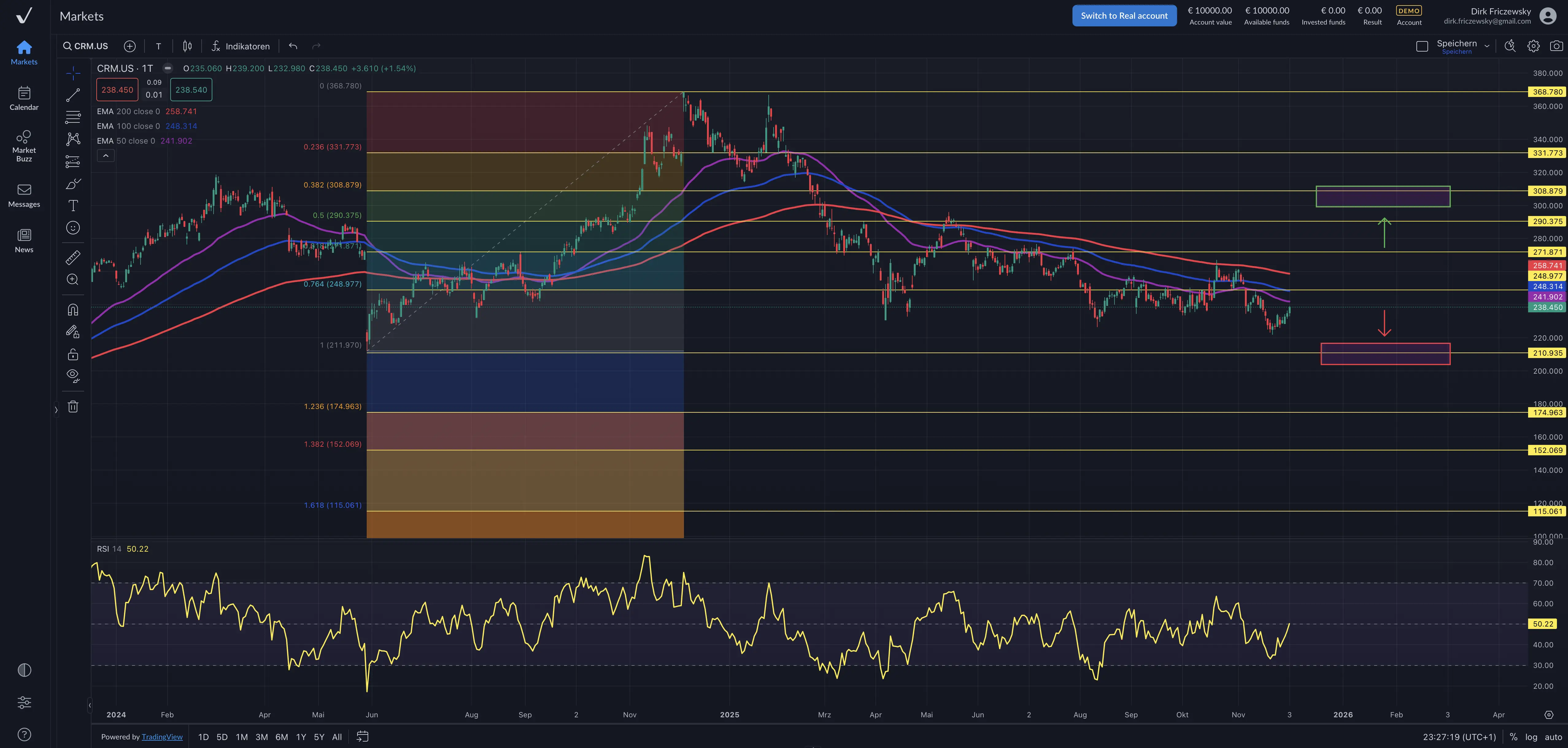Select the trend line drawing tool

pyautogui.click(x=73, y=95)
